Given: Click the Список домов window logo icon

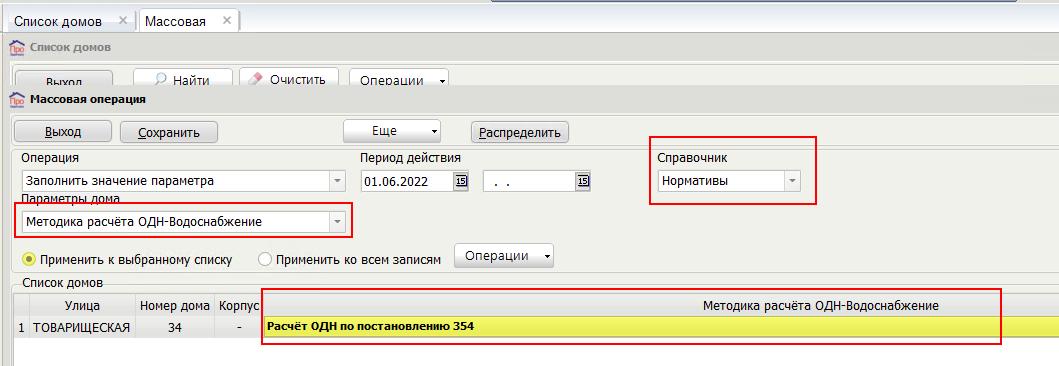Looking at the screenshot, I should pos(16,48).
